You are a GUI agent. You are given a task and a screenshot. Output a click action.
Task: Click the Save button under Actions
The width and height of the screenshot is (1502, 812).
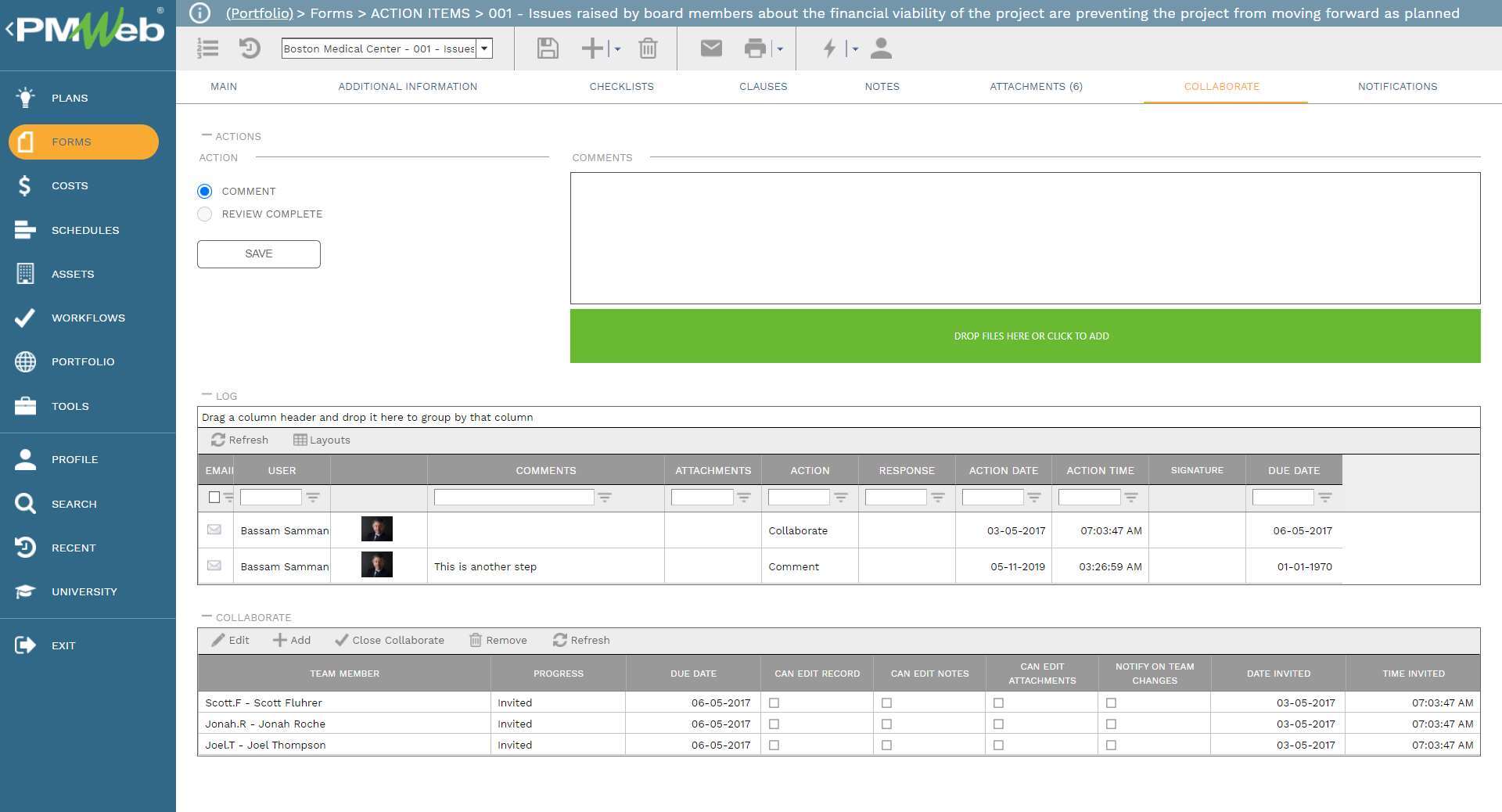point(258,253)
